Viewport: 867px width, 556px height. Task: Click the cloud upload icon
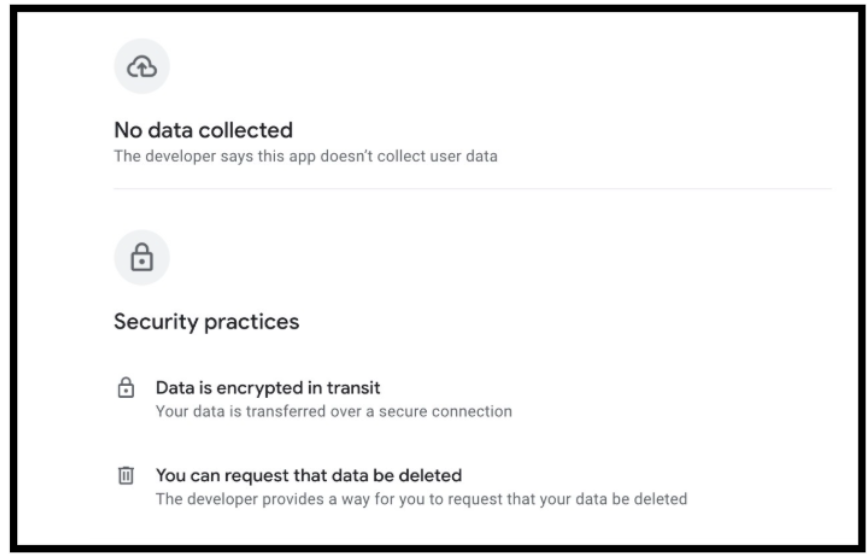pyautogui.click(x=141, y=67)
